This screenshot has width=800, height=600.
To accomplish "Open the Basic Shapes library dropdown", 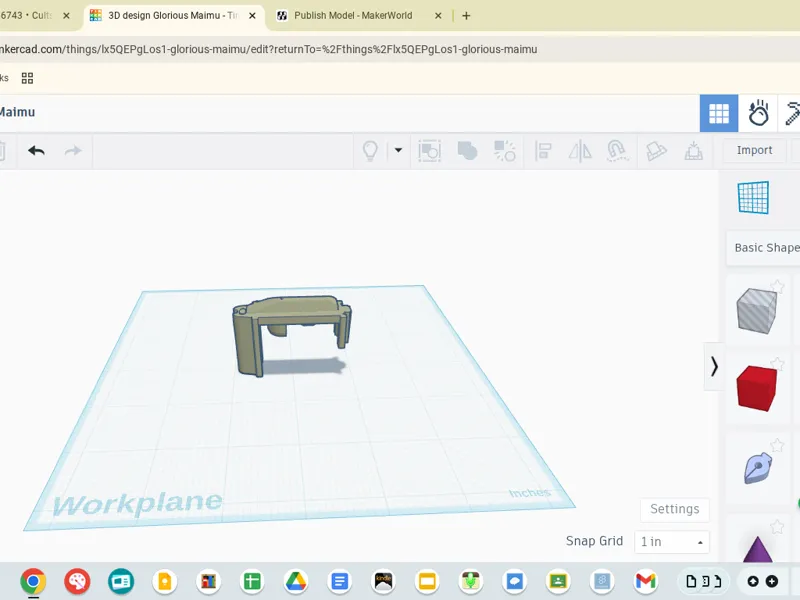I will (x=763, y=248).
